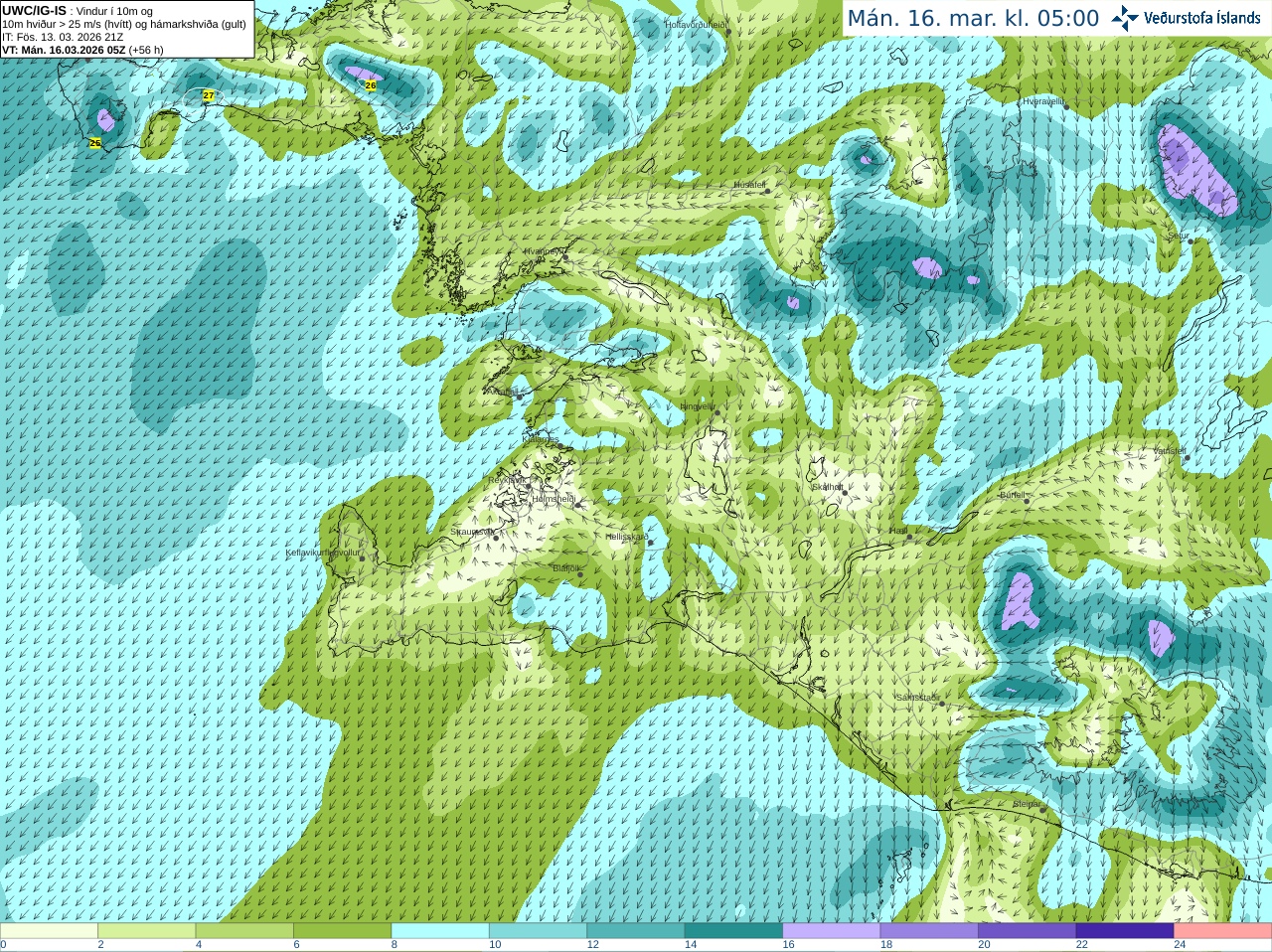
Task: Click the Steinar station label
Action: pyautogui.click(x=1027, y=804)
